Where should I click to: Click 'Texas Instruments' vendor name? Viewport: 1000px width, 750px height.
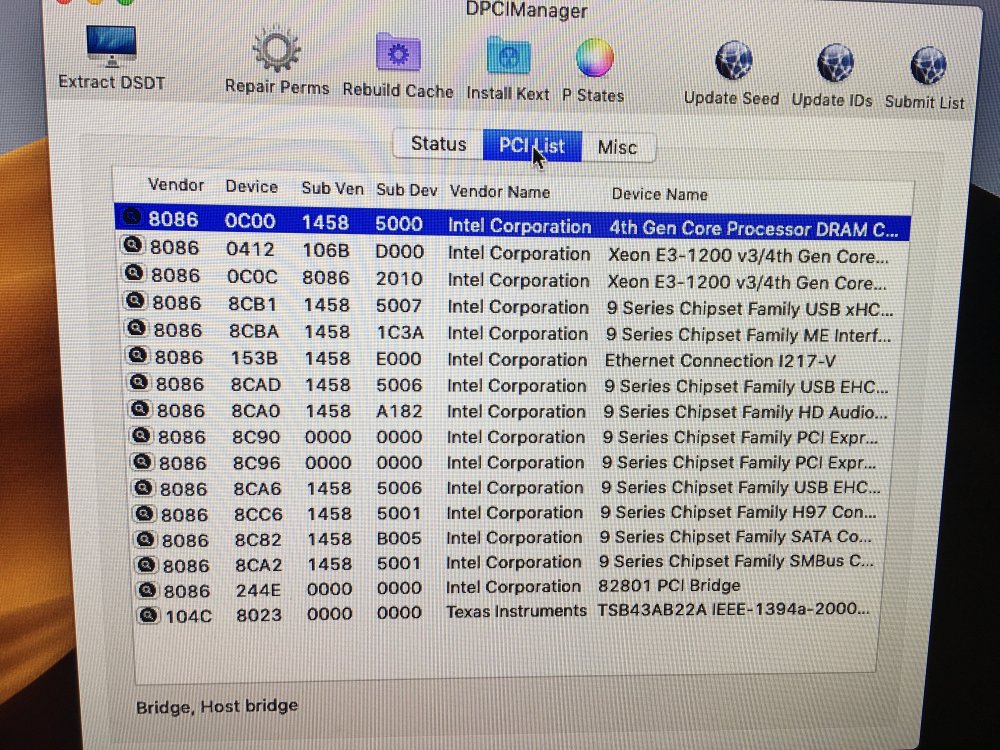(516, 611)
